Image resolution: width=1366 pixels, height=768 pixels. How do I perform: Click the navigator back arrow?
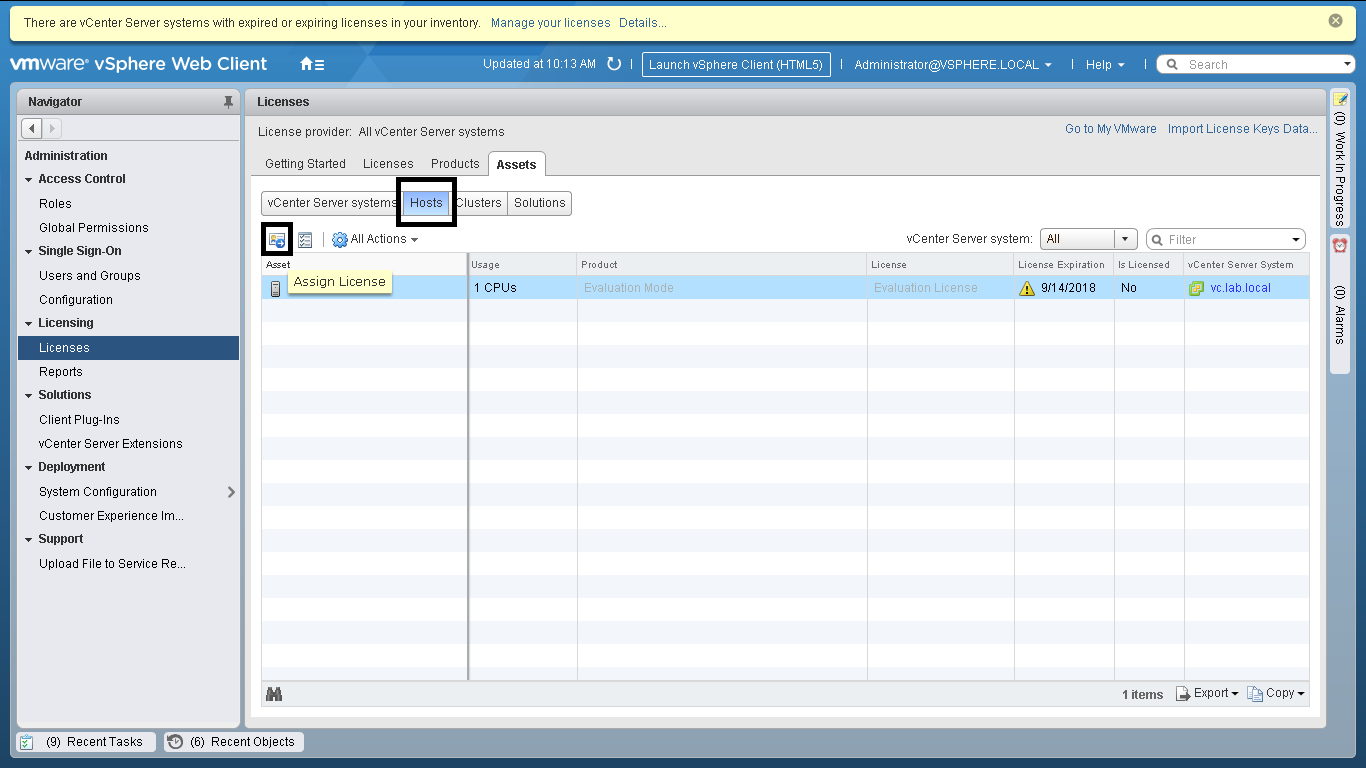(32, 128)
